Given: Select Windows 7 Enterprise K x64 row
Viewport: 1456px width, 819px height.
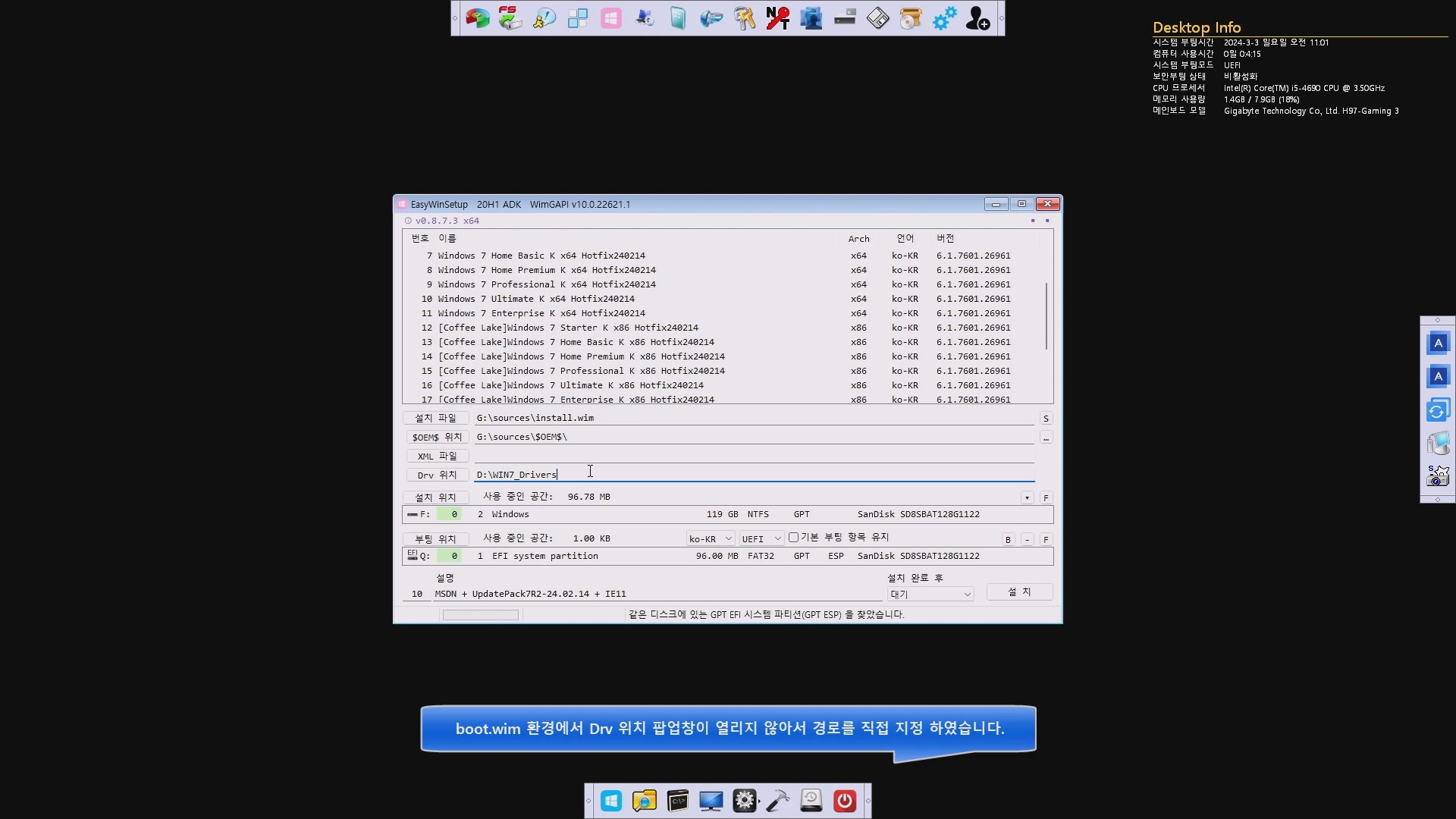Looking at the screenshot, I should tap(723, 313).
